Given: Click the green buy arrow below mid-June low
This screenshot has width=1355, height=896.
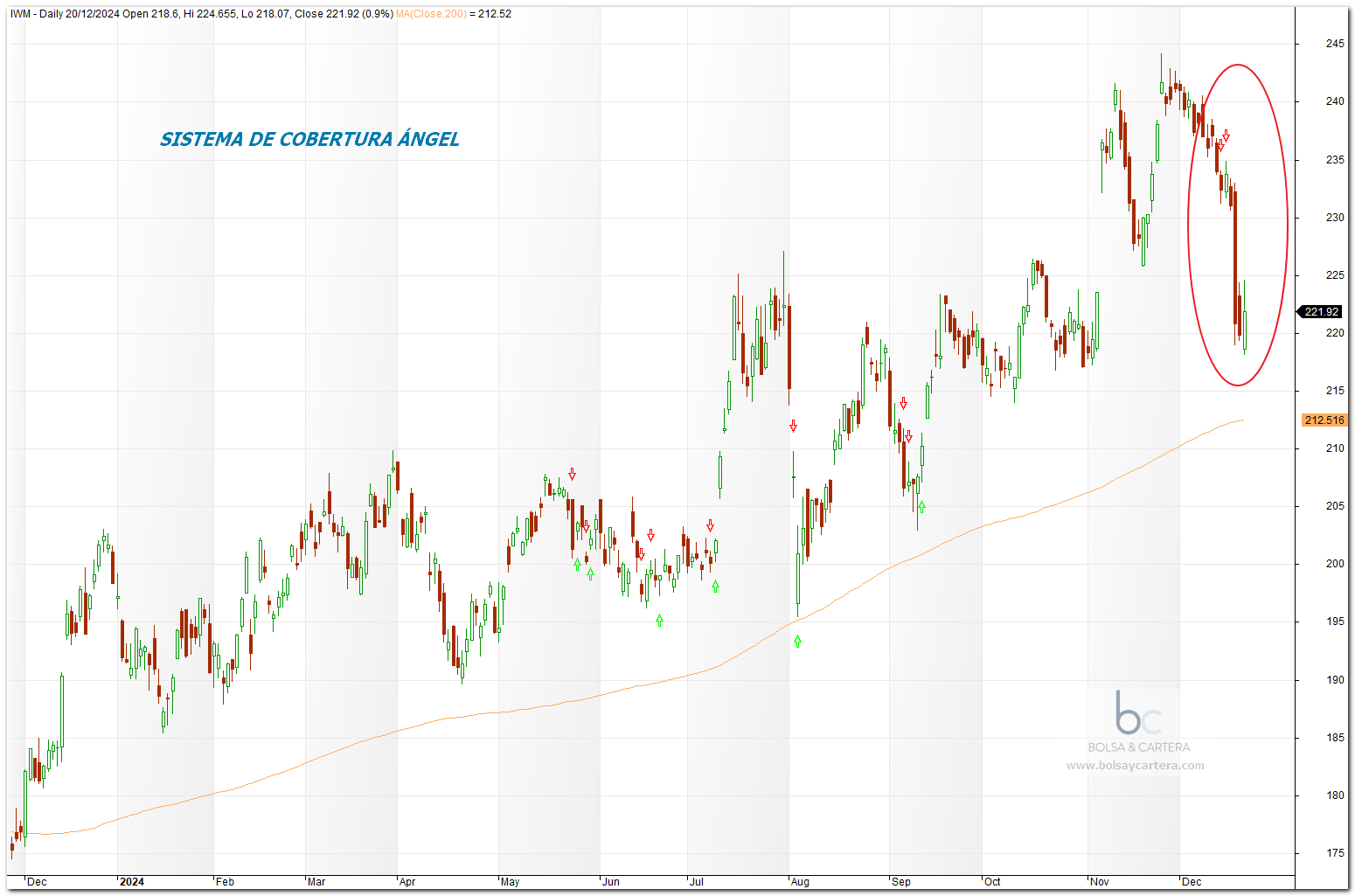Looking at the screenshot, I should [x=659, y=620].
